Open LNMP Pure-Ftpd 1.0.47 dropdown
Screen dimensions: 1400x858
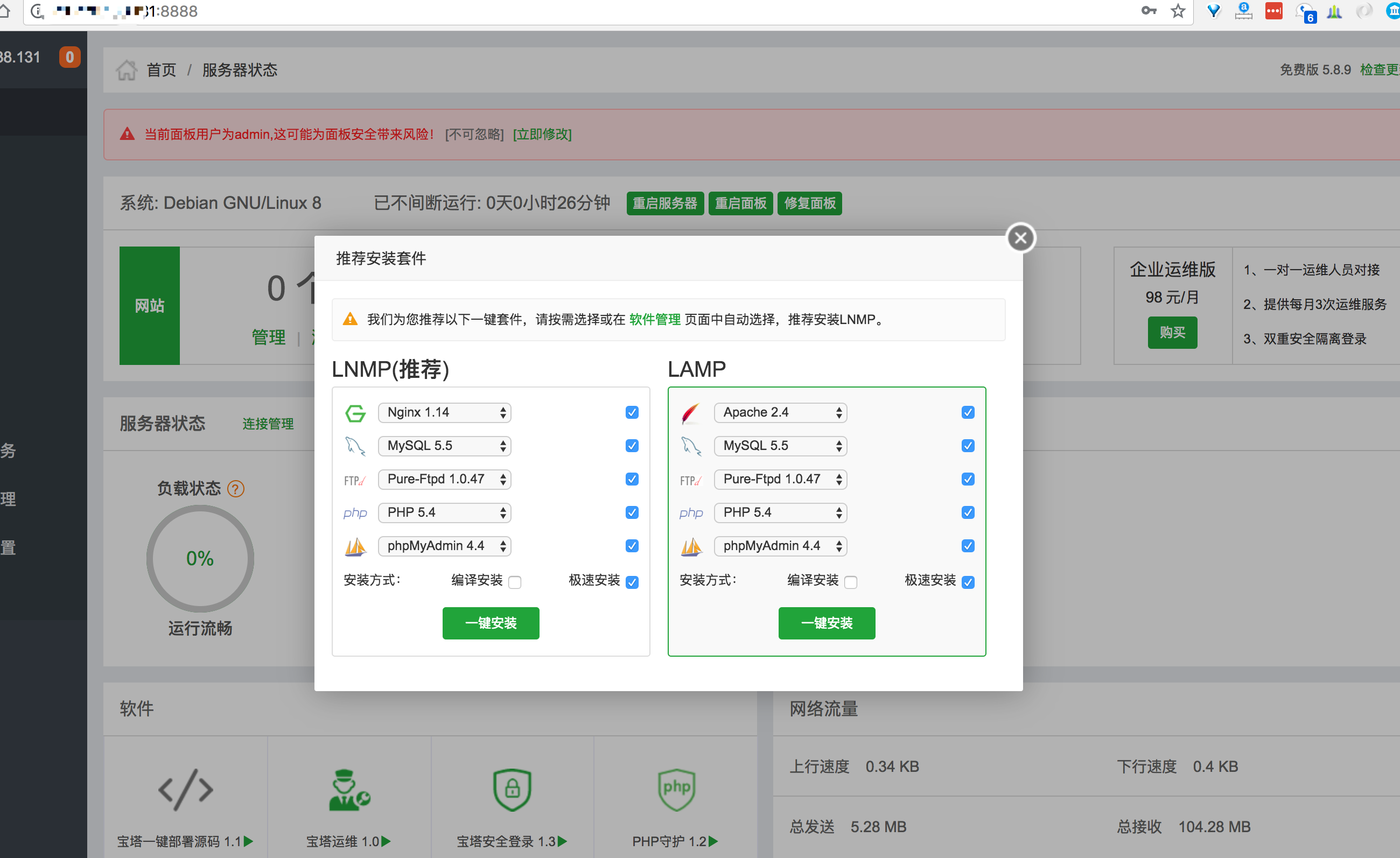tap(444, 480)
